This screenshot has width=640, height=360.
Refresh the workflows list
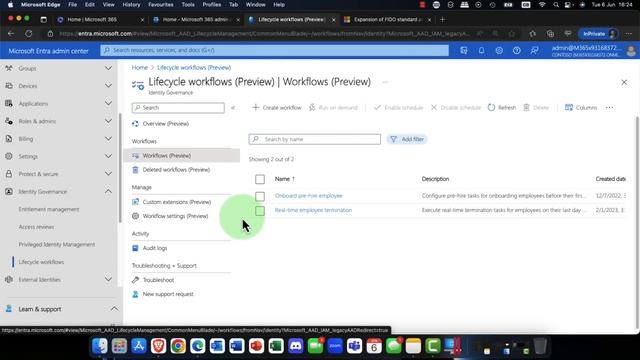click(502, 107)
